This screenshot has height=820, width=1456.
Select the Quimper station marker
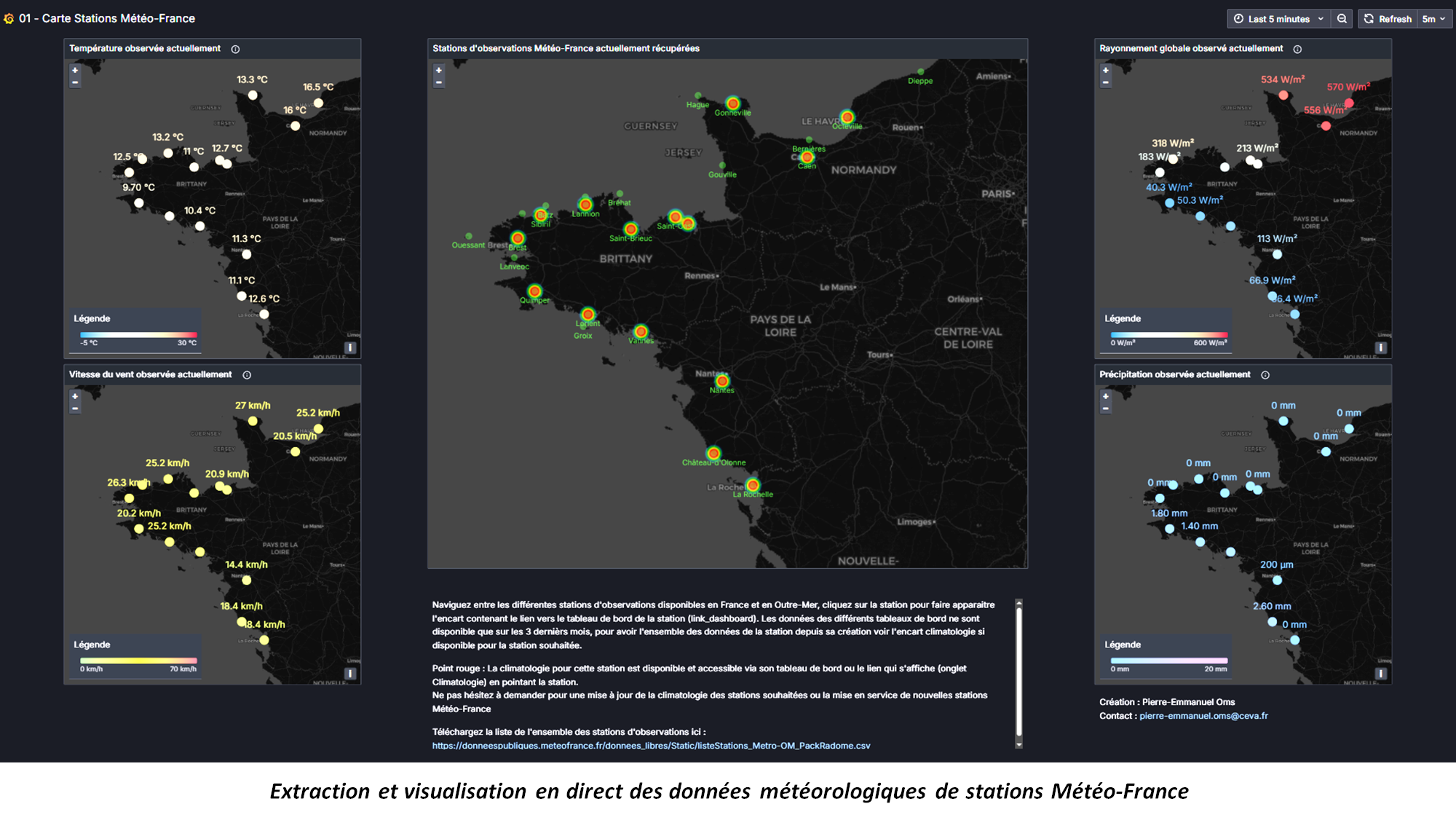[535, 291]
